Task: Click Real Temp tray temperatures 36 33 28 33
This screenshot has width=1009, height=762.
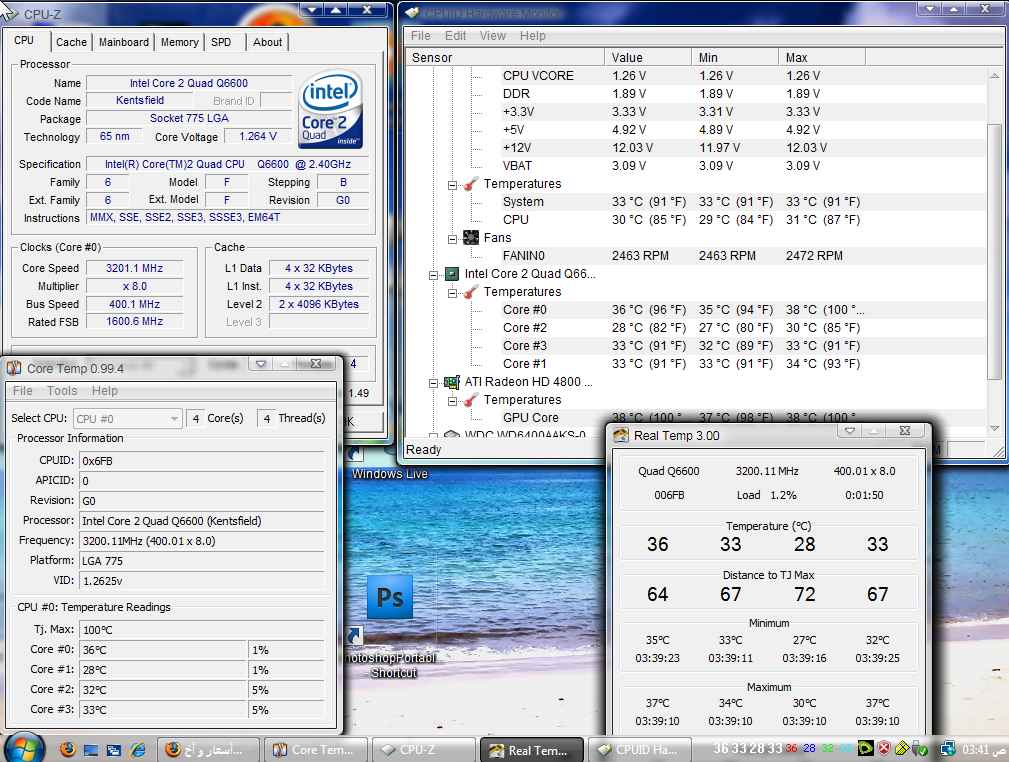Action: pyautogui.click(x=748, y=748)
